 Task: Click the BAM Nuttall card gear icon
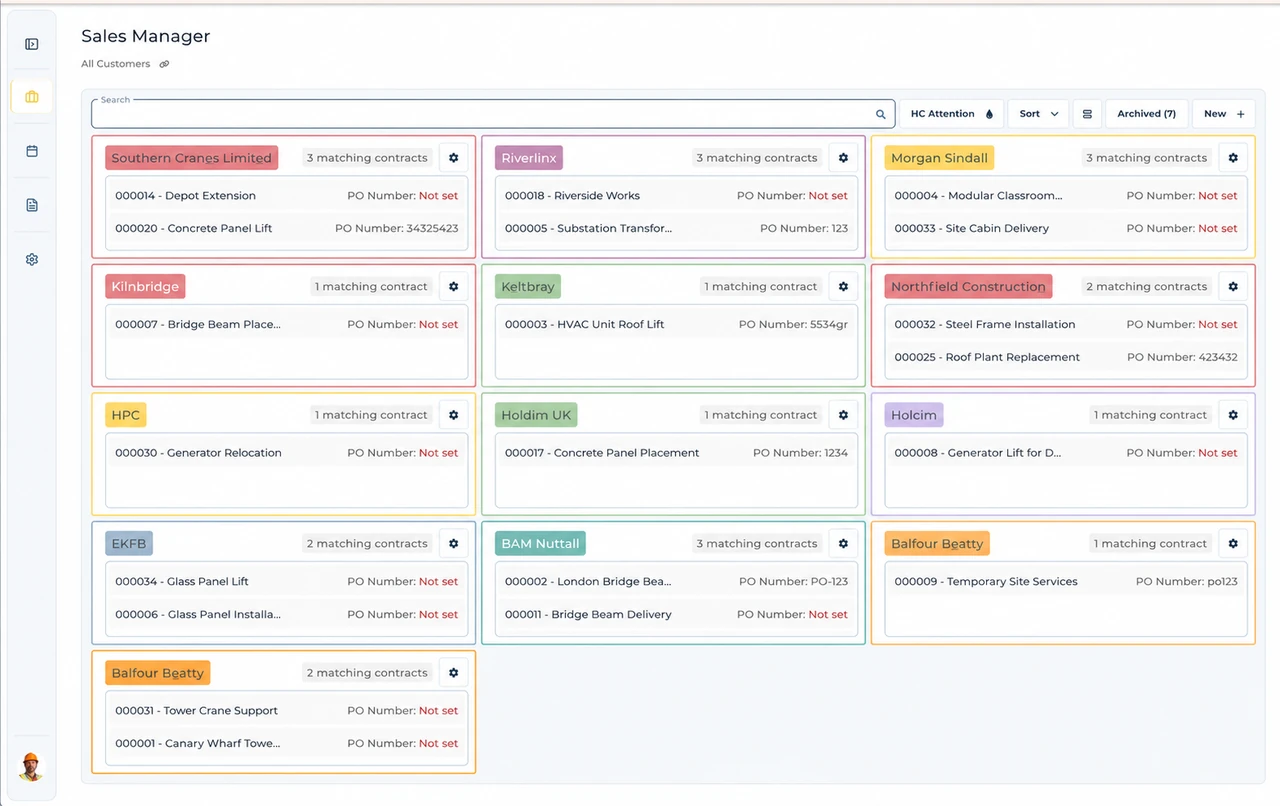(843, 544)
